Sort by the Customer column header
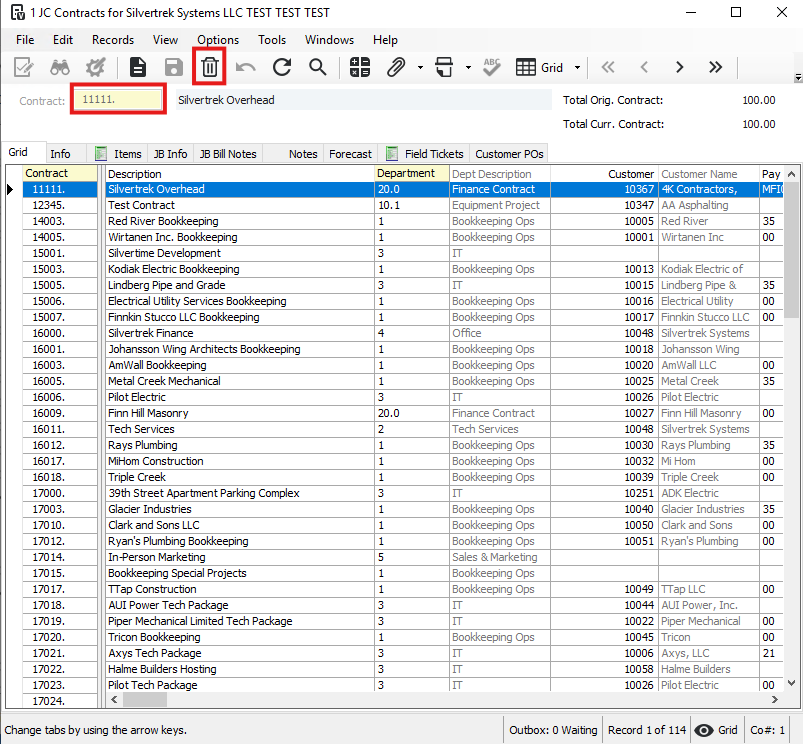Image resolution: width=803 pixels, height=744 pixels. tap(605, 174)
